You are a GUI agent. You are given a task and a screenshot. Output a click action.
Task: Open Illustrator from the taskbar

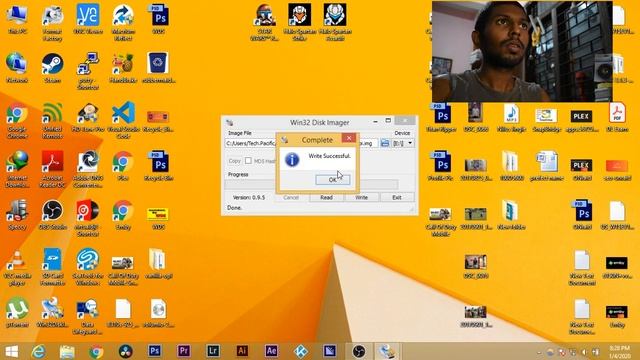coord(242,351)
